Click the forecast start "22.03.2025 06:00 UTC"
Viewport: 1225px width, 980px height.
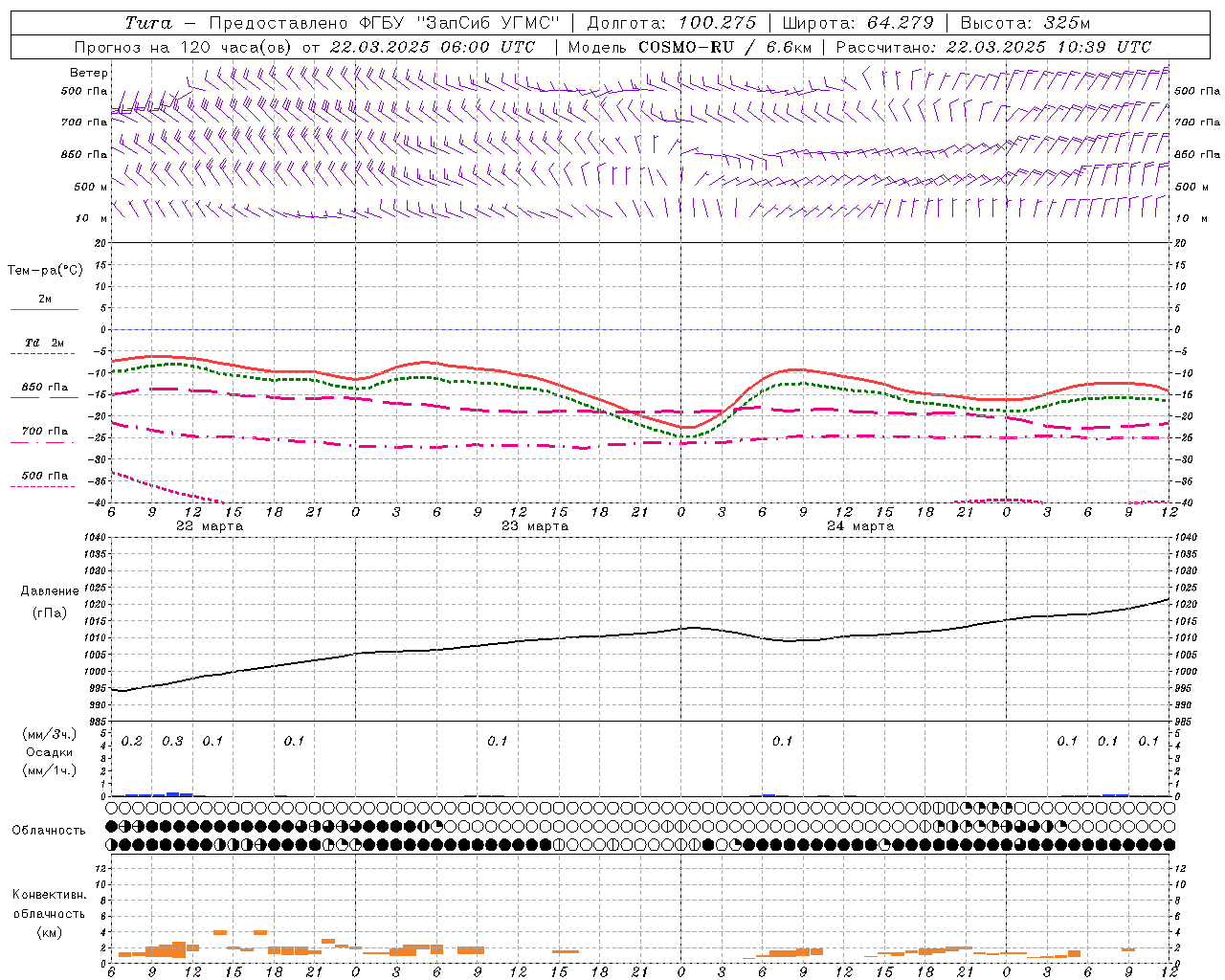click(x=433, y=47)
